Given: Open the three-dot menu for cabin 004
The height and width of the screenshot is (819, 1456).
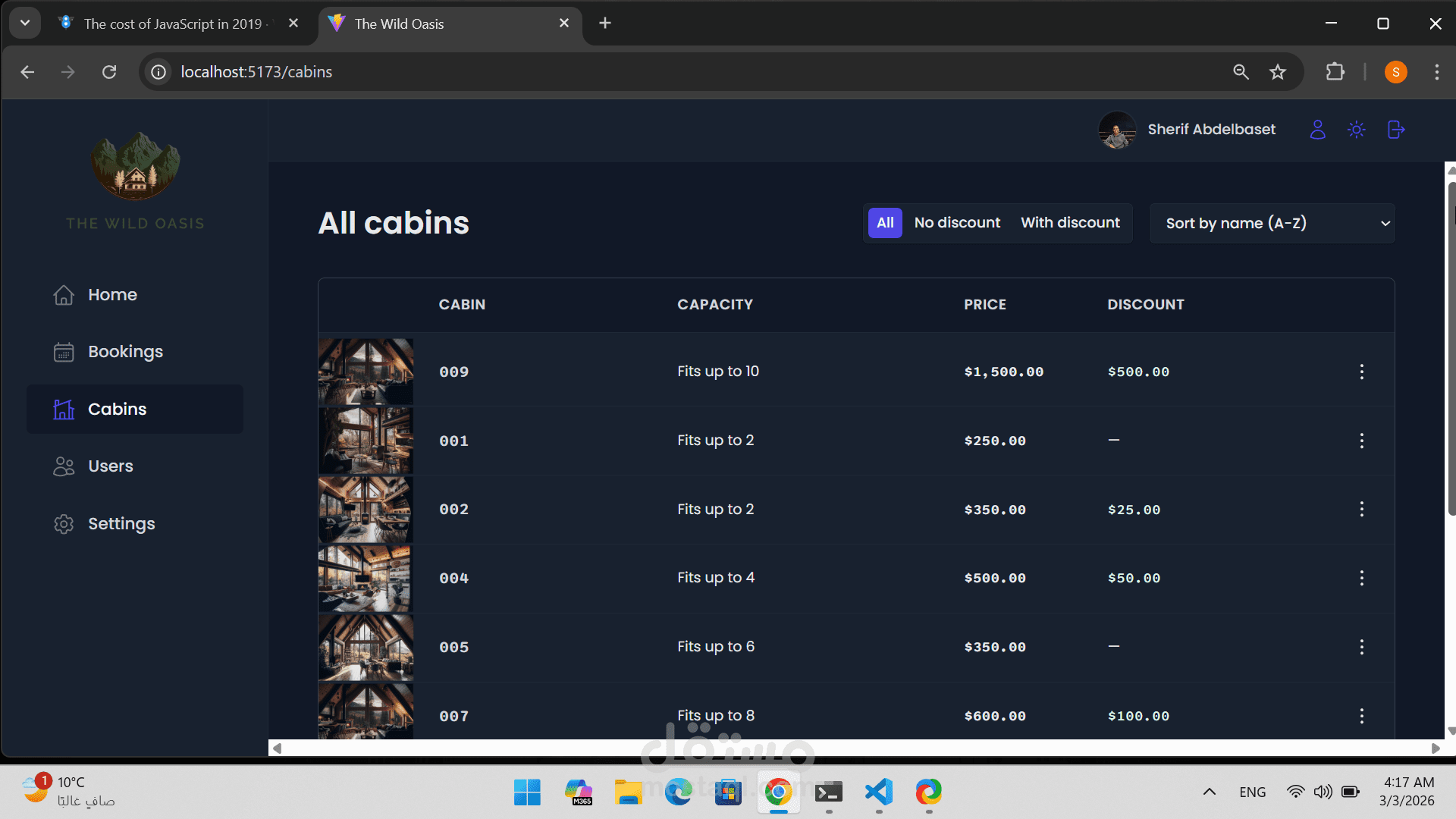Looking at the screenshot, I should point(1361,578).
